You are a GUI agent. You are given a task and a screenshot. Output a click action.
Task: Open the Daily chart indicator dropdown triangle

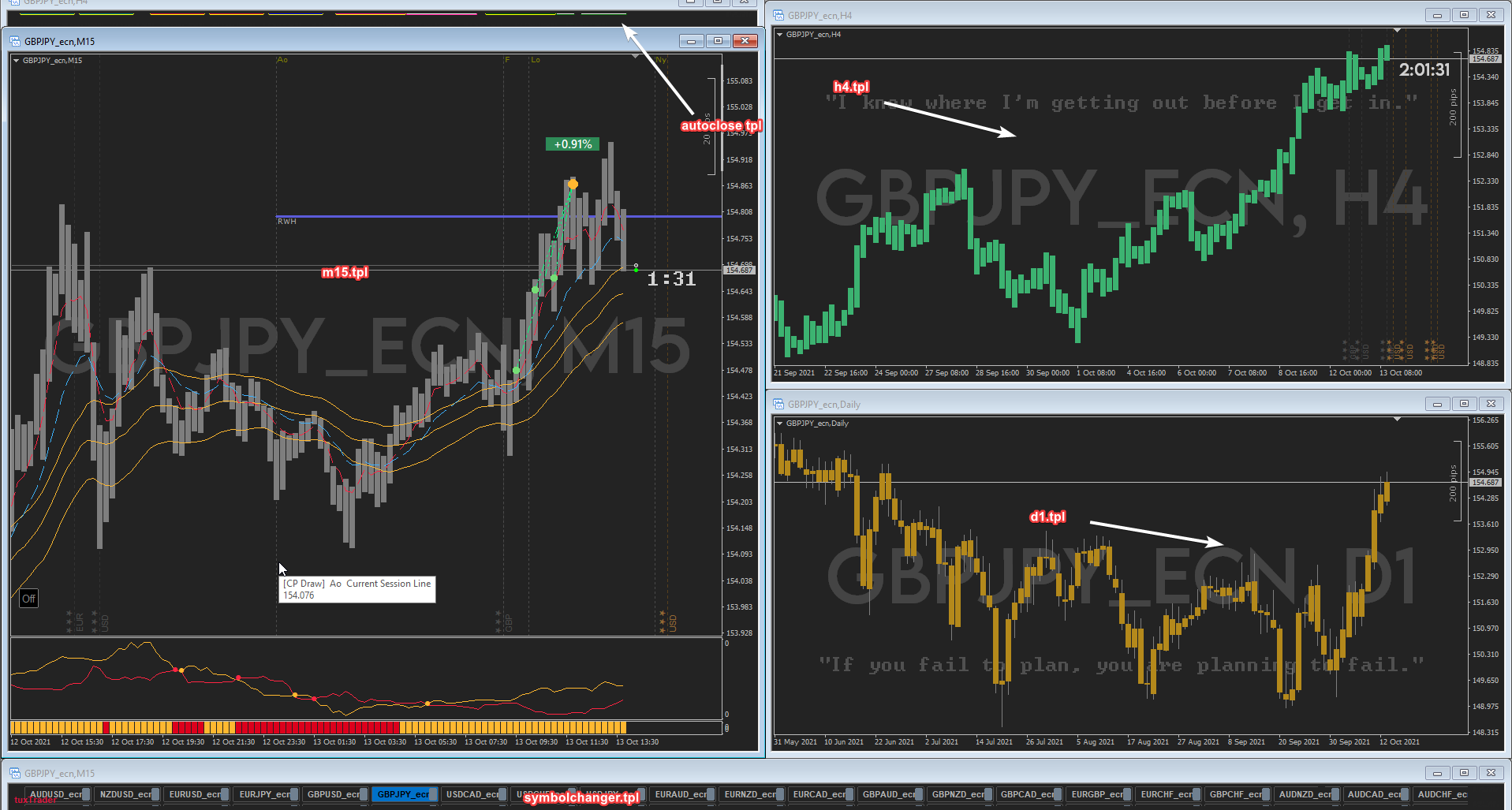tap(779, 423)
